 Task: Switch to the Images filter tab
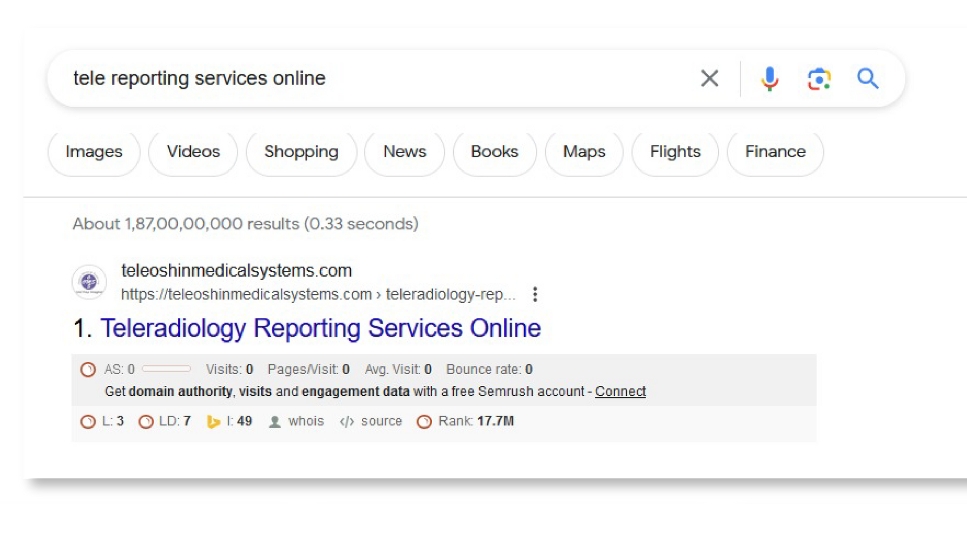94,152
